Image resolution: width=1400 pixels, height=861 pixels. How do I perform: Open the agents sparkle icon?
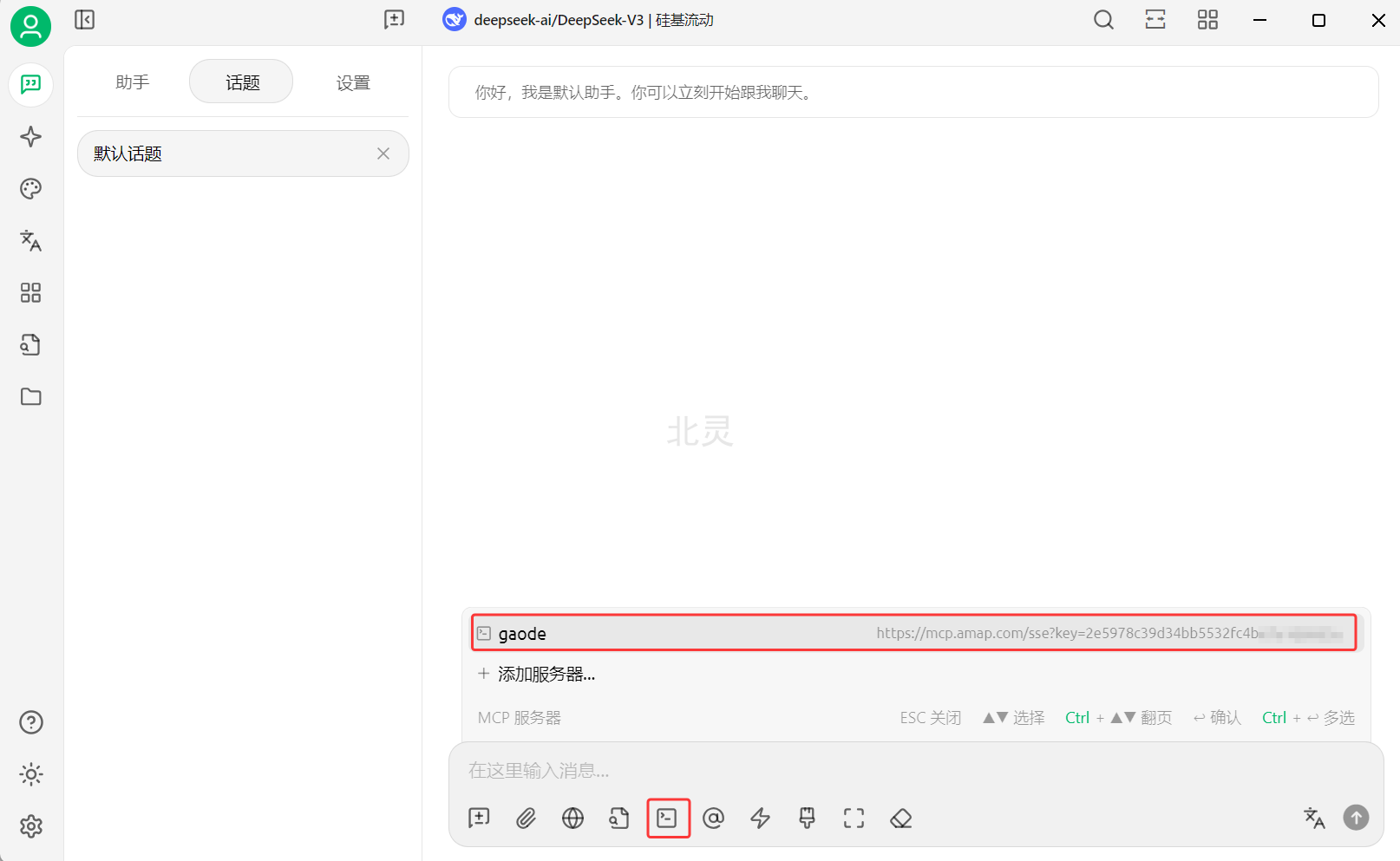30,136
